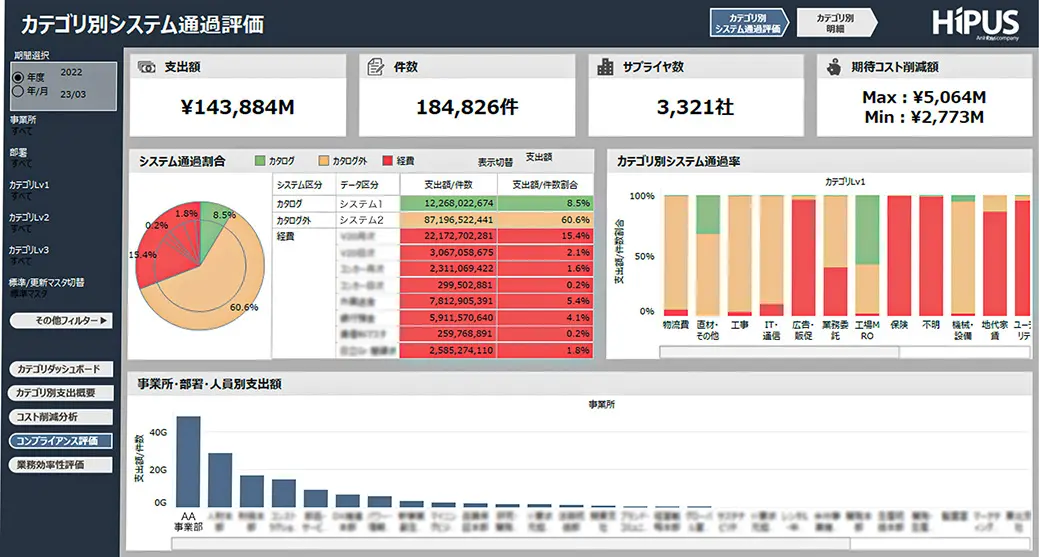1039x557 pixels.
Task: Click the 機械・設備 stacked bar
Action: point(963,255)
